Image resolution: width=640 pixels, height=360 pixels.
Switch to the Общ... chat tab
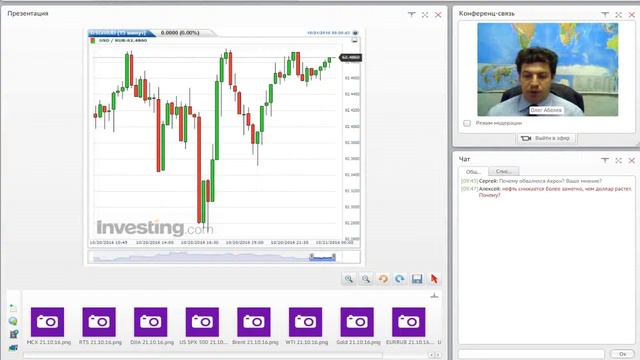(x=473, y=171)
